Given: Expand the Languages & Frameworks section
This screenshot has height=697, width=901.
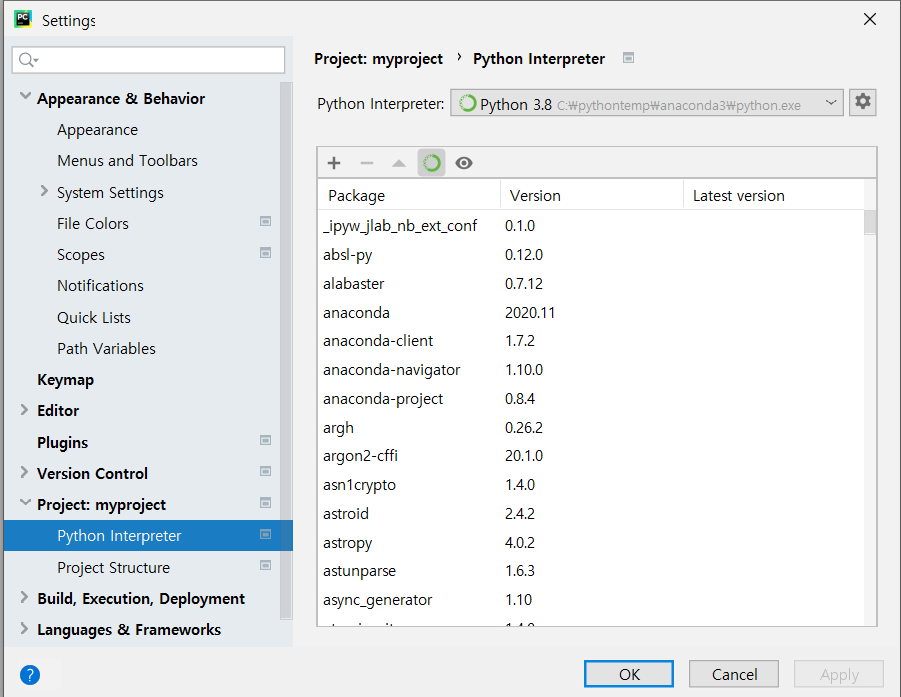Looking at the screenshot, I should point(24,628).
